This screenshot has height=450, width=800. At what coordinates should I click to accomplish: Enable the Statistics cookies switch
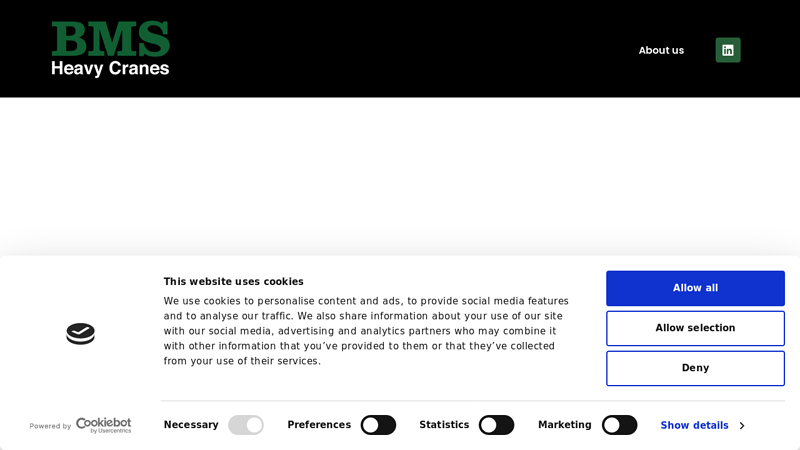click(496, 425)
